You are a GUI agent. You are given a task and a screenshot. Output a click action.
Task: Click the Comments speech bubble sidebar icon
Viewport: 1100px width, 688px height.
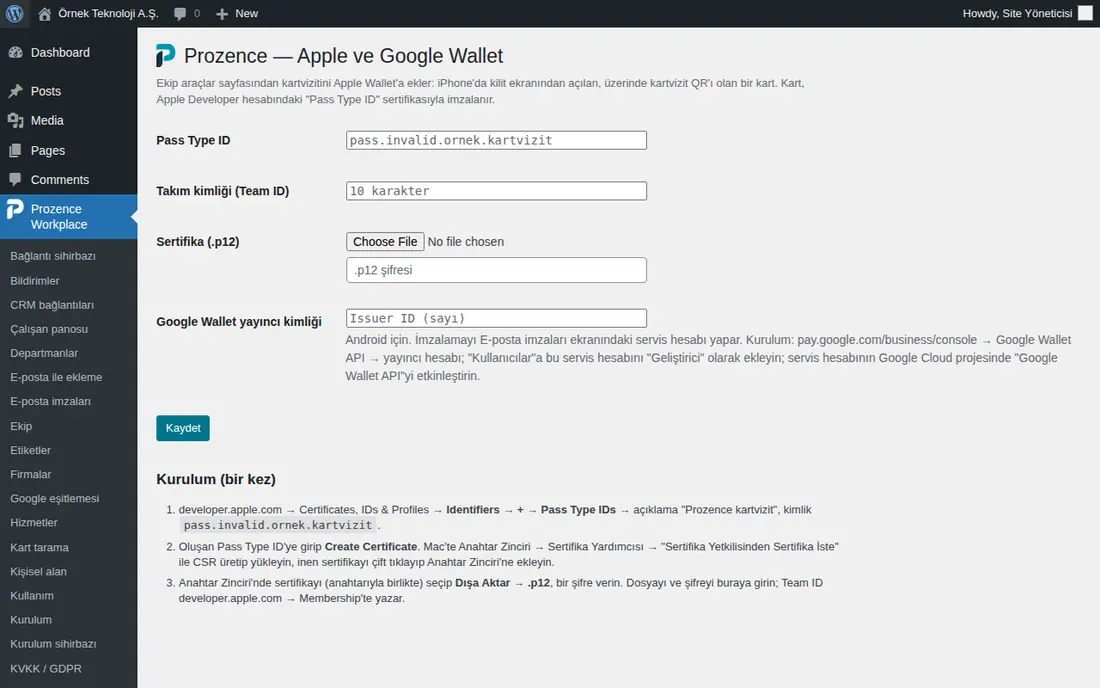coord(15,180)
